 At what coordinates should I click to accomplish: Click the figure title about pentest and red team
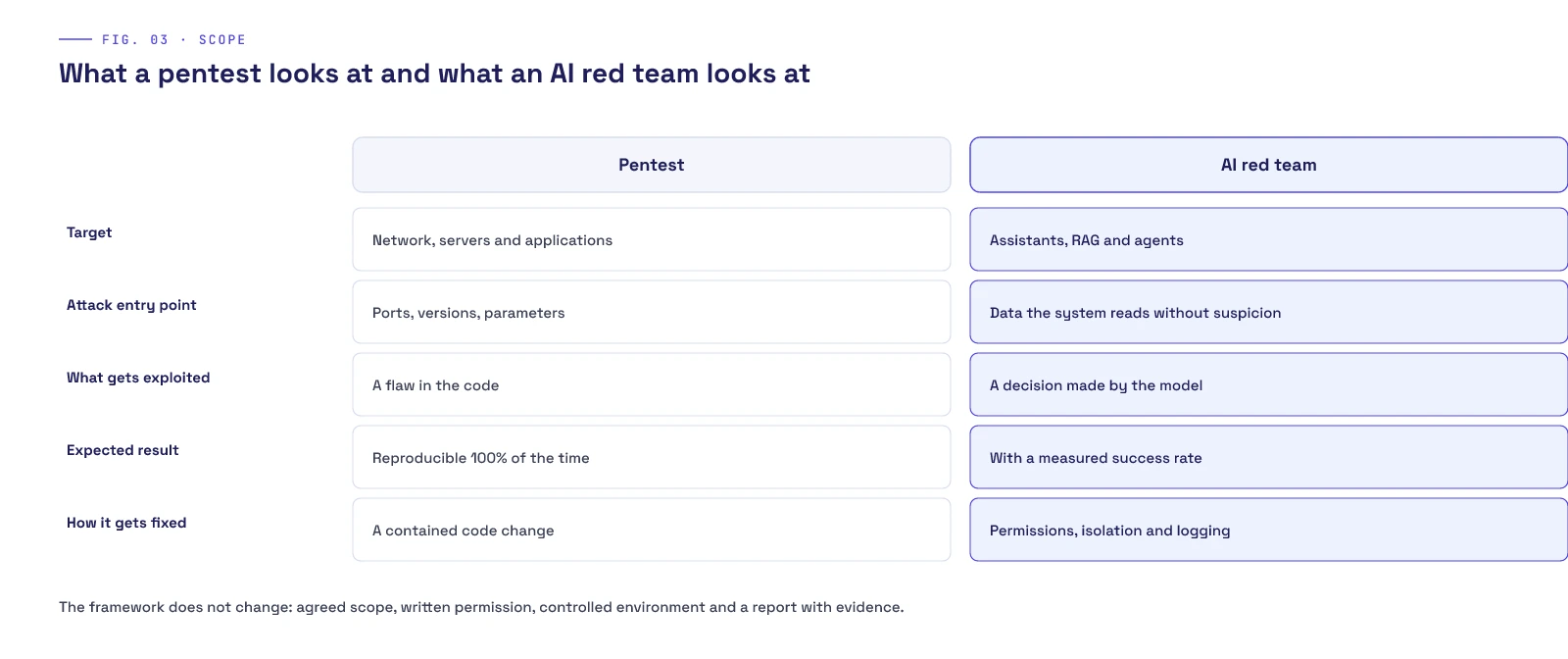[434, 74]
